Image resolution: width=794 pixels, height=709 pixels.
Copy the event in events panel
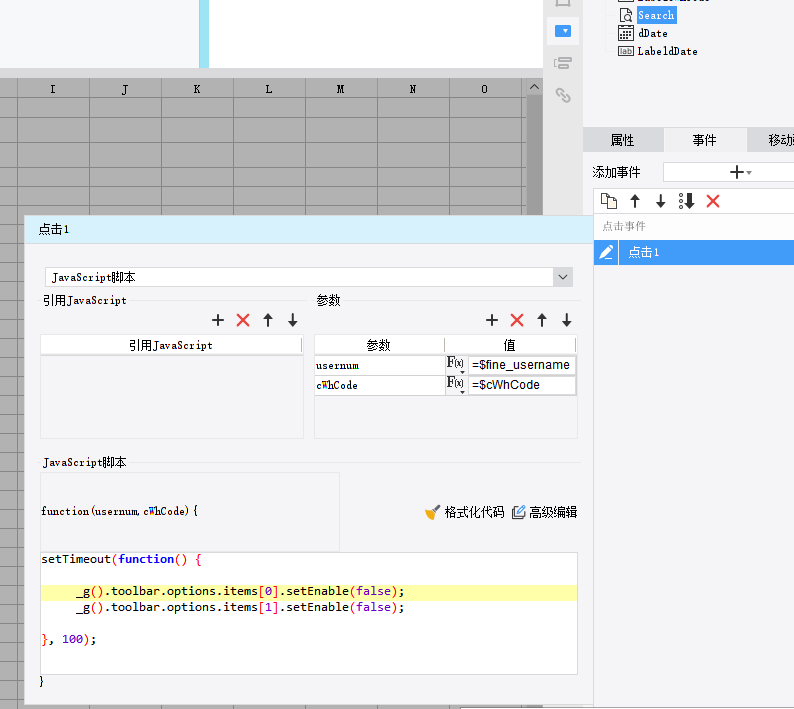click(609, 202)
